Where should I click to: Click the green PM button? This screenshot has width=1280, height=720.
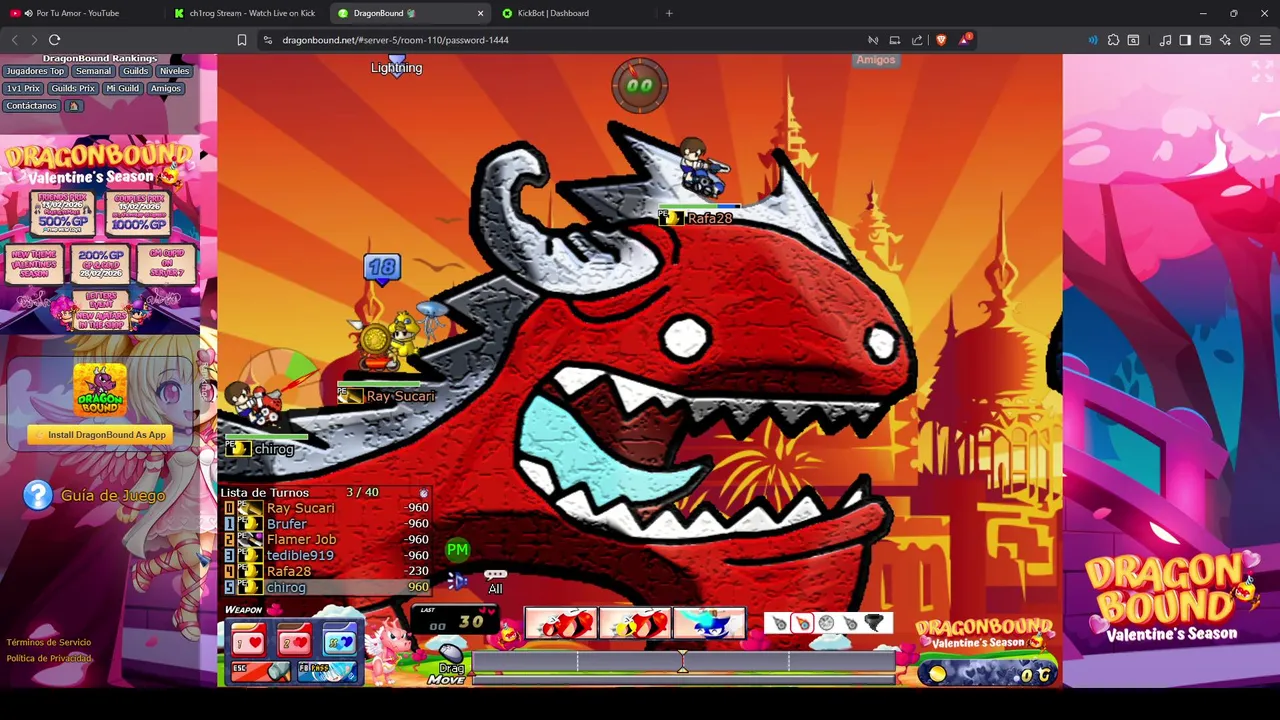457,549
